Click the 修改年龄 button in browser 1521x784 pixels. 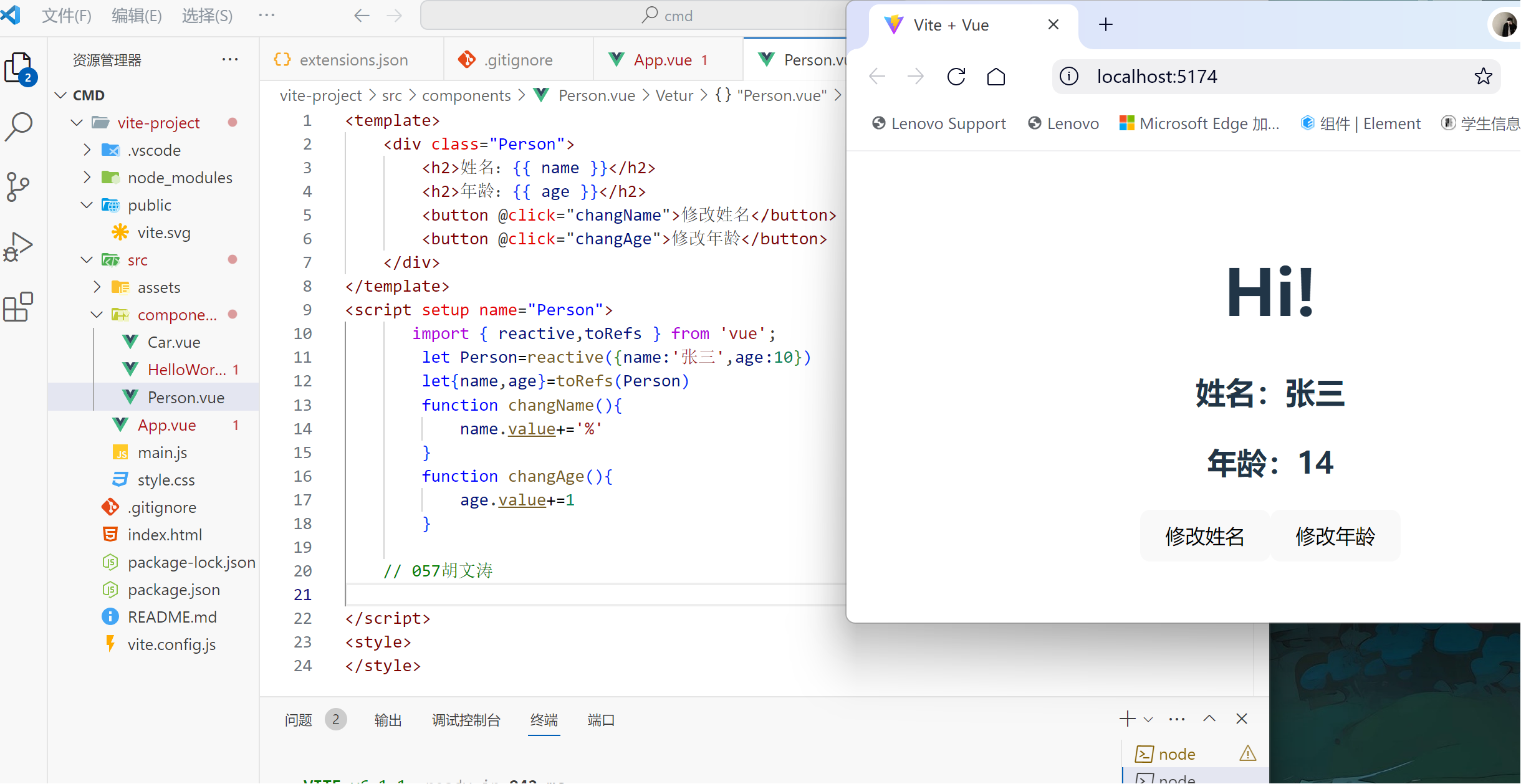pos(1335,536)
